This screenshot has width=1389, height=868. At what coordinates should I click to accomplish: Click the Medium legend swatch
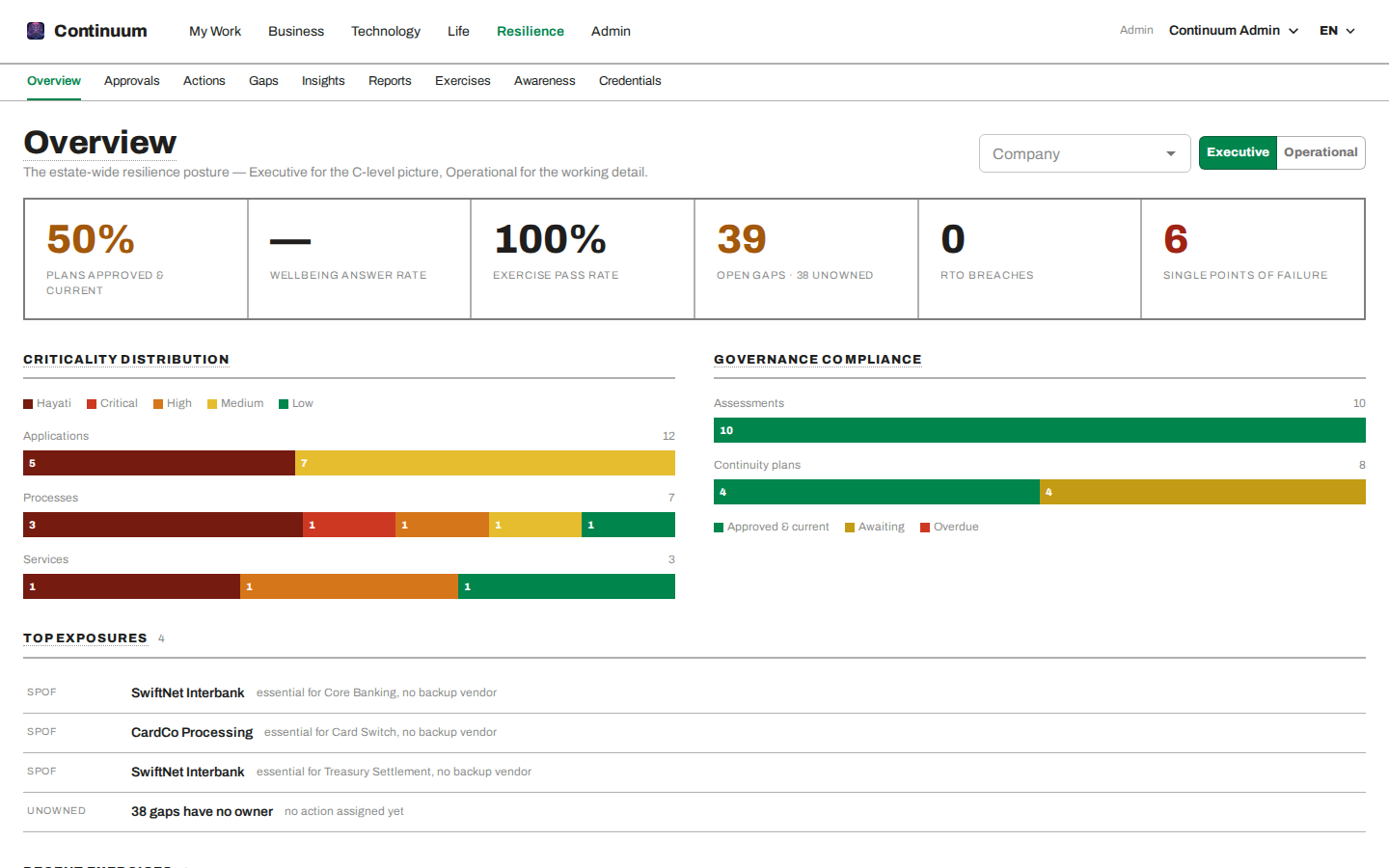[x=212, y=404]
